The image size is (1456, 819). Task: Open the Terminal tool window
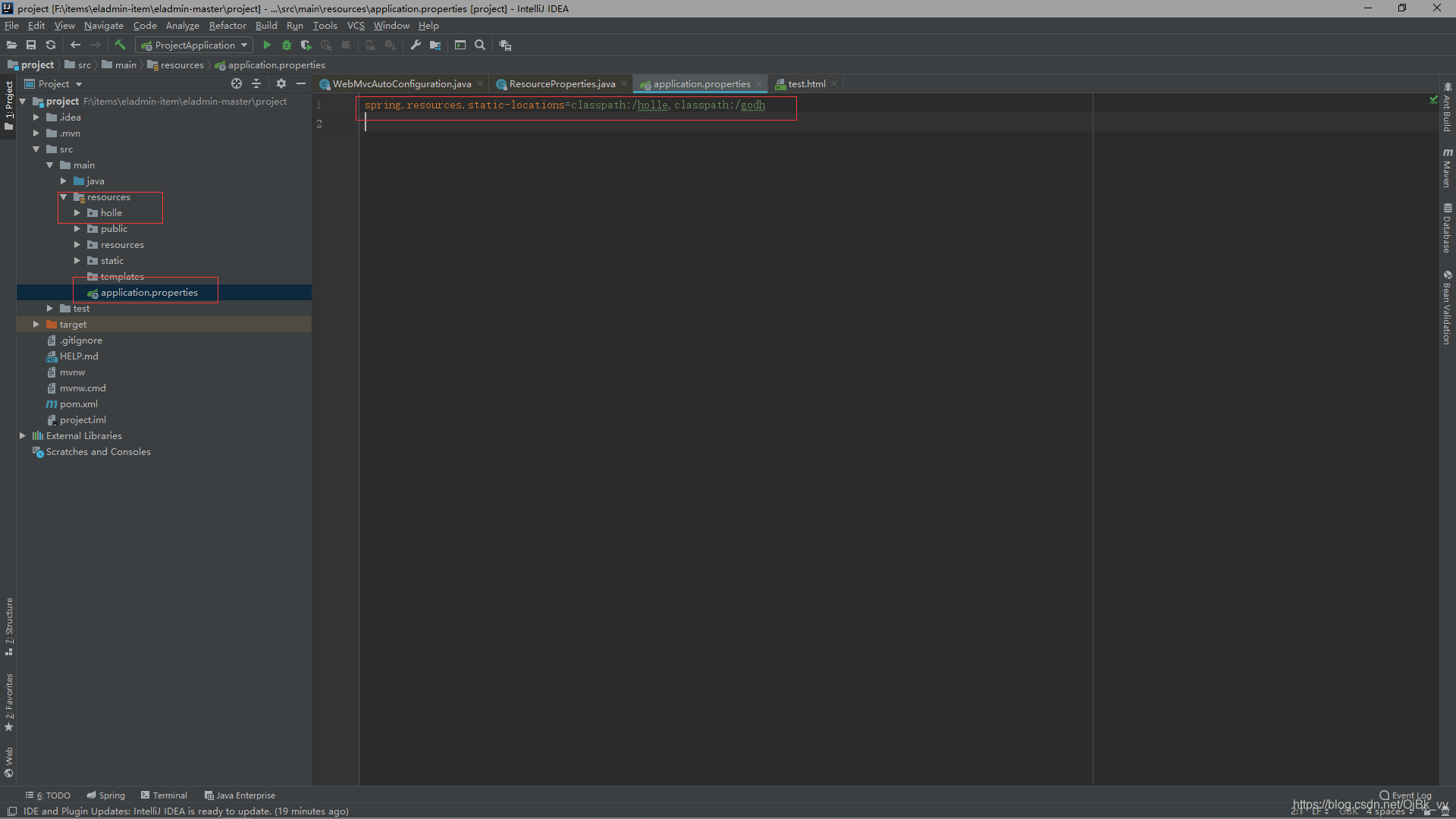164,795
